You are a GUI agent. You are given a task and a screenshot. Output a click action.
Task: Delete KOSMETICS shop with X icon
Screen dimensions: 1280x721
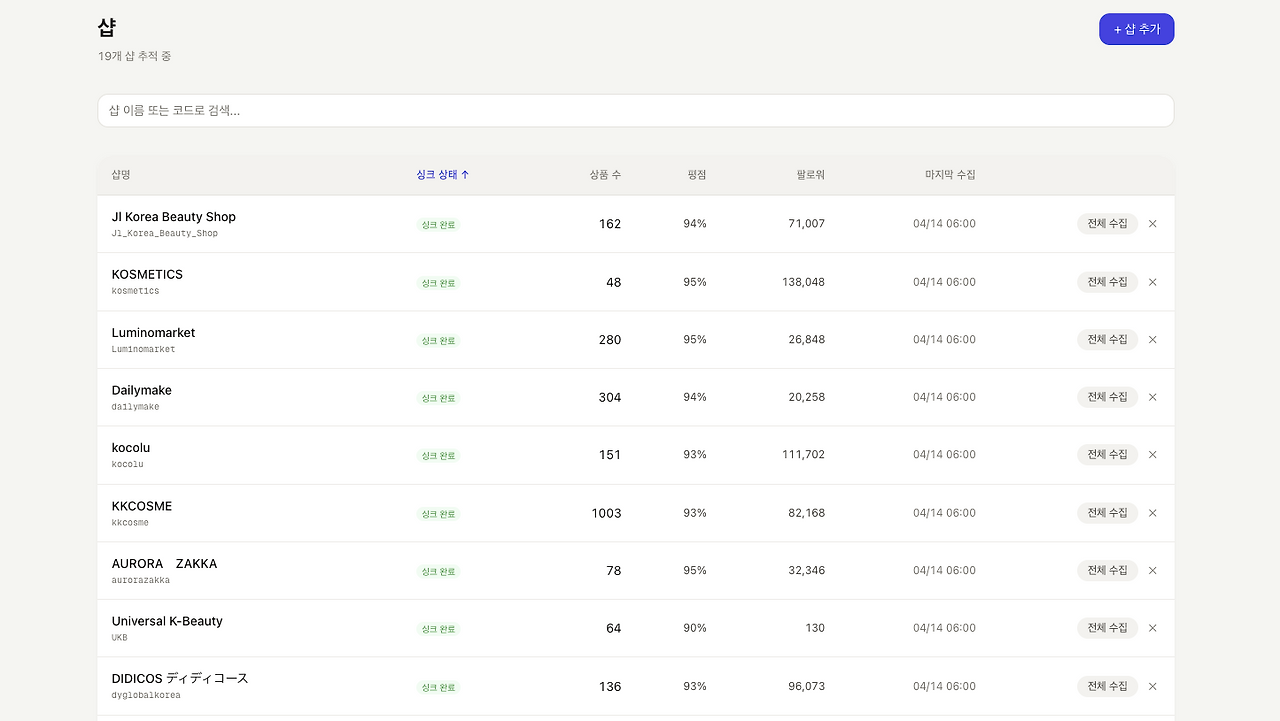1152,282
